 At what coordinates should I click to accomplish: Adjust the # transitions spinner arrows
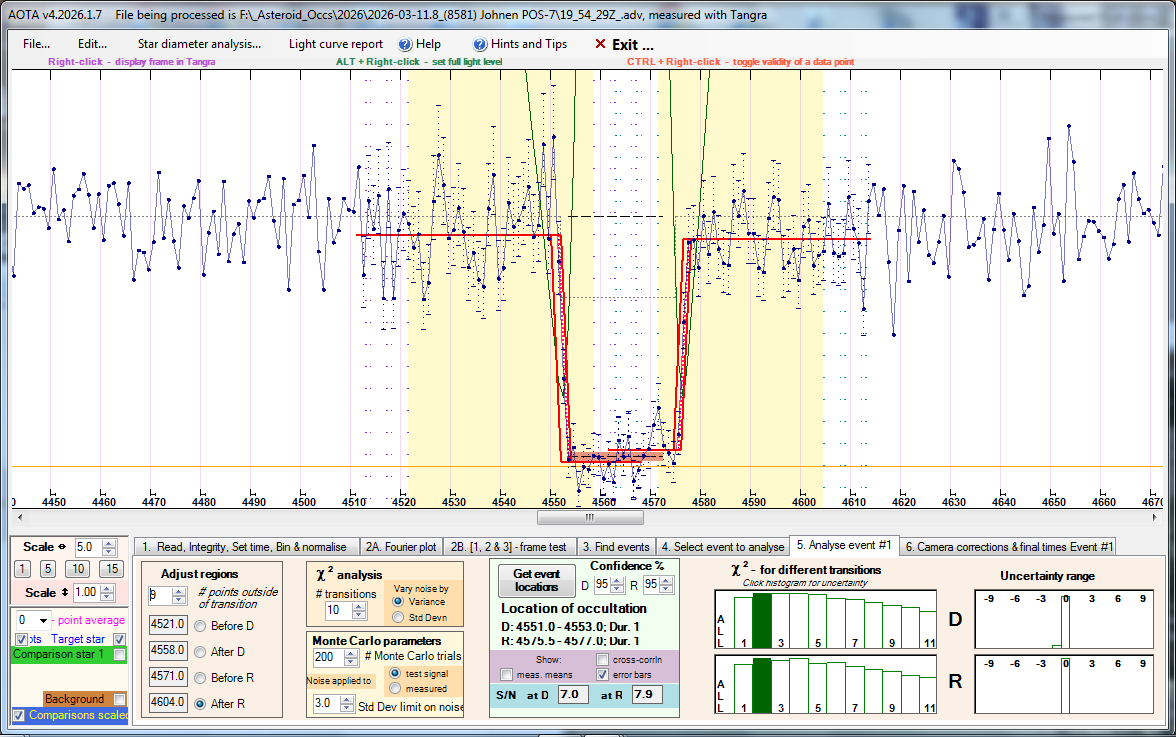coord(359,610)
